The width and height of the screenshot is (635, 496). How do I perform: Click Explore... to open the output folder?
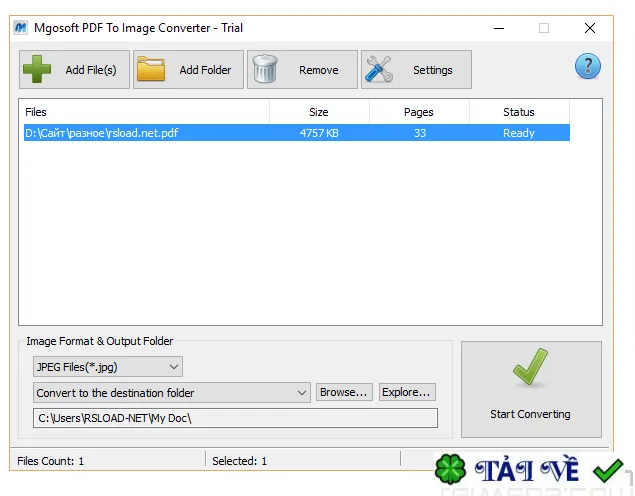[x=407, y=392]
